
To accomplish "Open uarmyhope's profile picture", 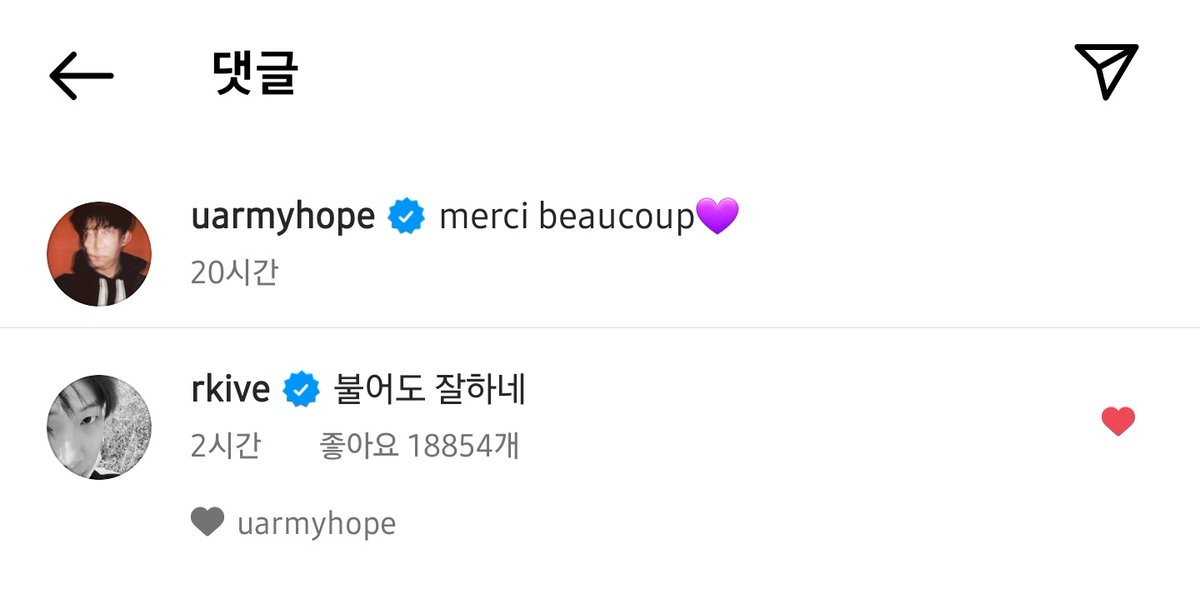I will 99,254.
